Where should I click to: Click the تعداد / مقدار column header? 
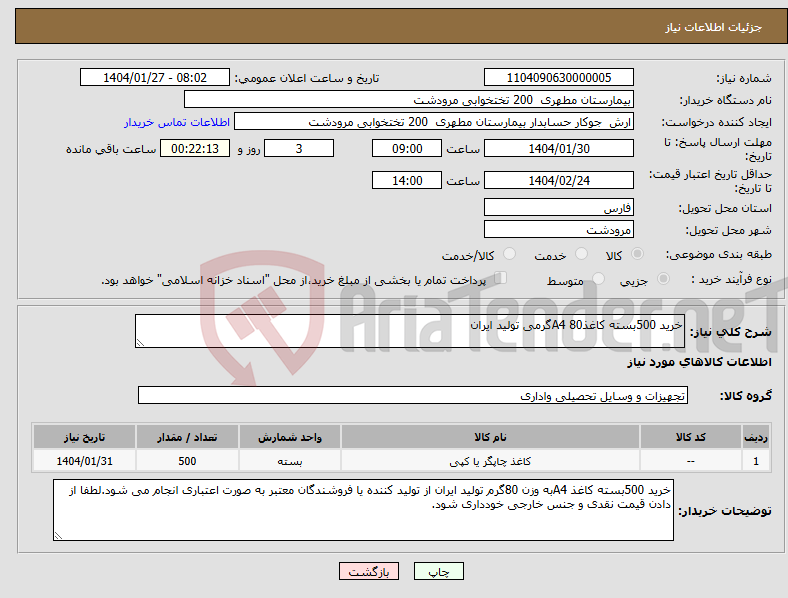(187, 437)
